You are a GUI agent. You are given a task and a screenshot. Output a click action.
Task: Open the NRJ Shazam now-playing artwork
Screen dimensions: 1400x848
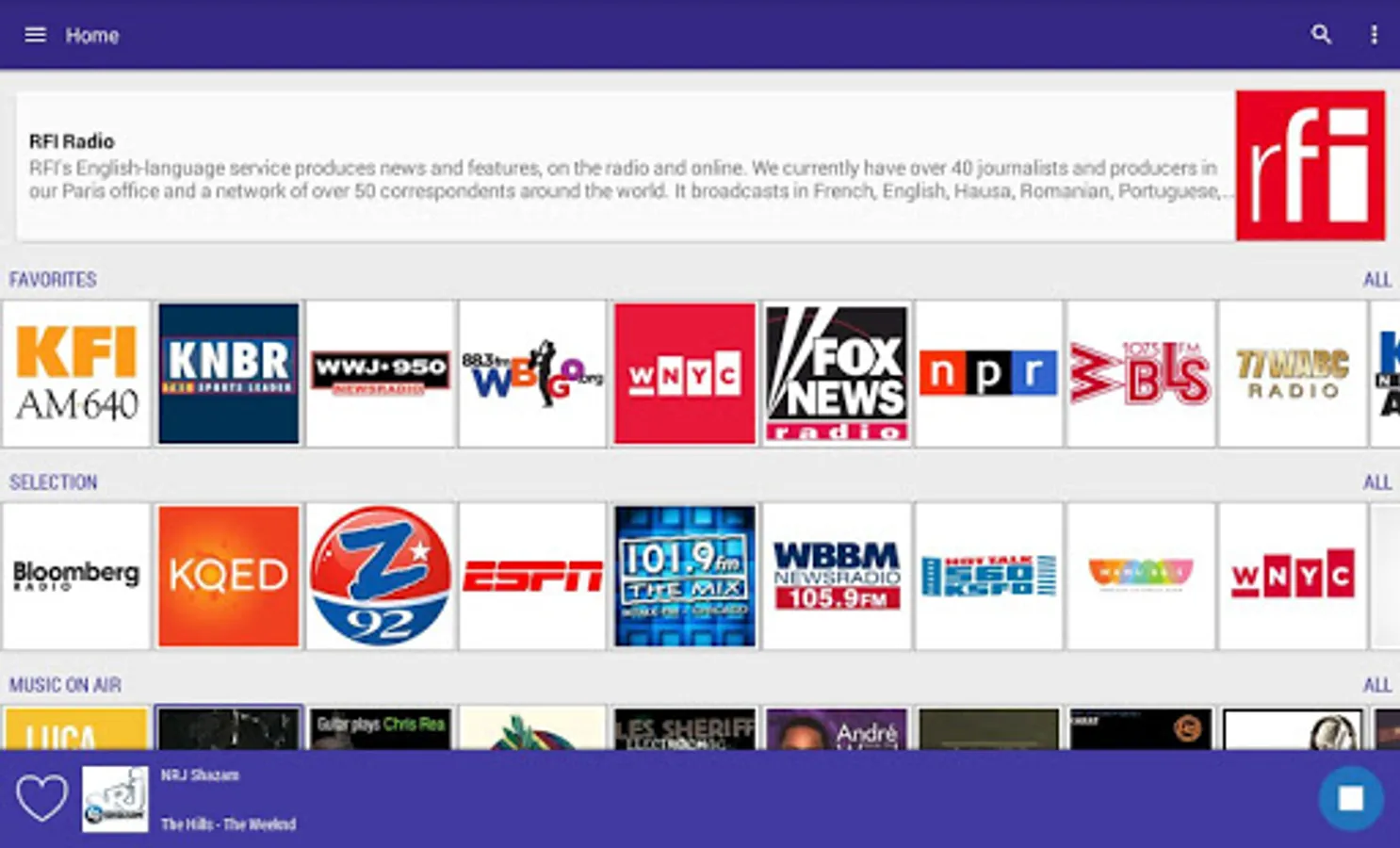pyautogui.click(x=115, y=799)
